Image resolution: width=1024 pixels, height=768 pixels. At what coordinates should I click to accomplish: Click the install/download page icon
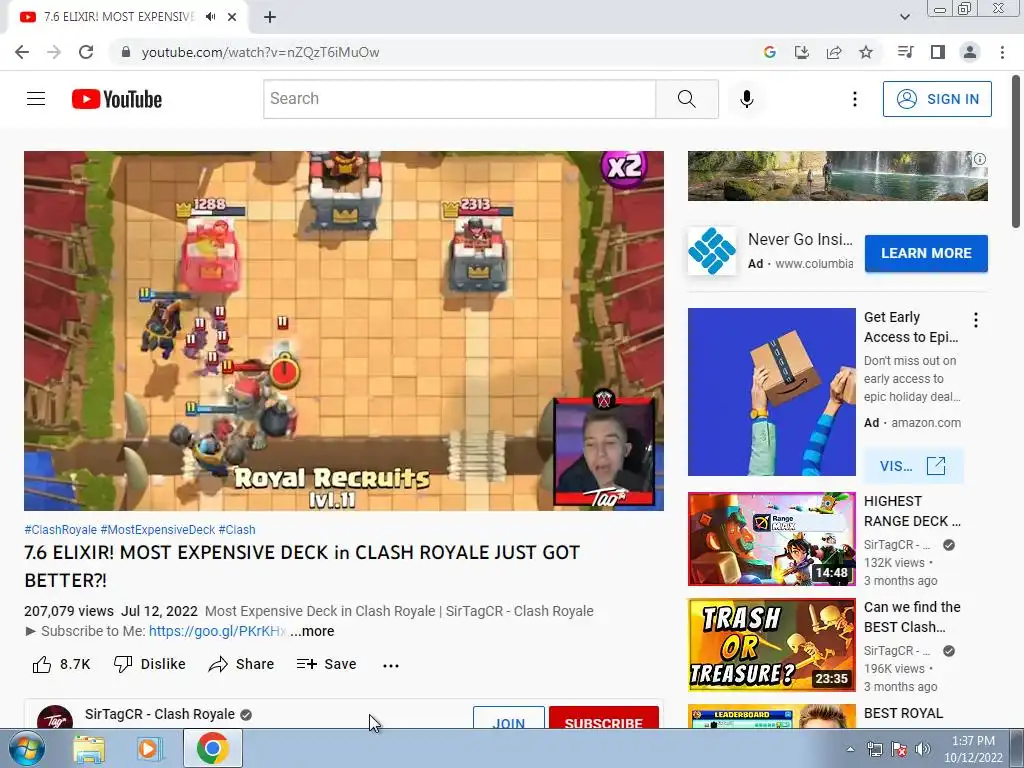(x=801, y=52)
